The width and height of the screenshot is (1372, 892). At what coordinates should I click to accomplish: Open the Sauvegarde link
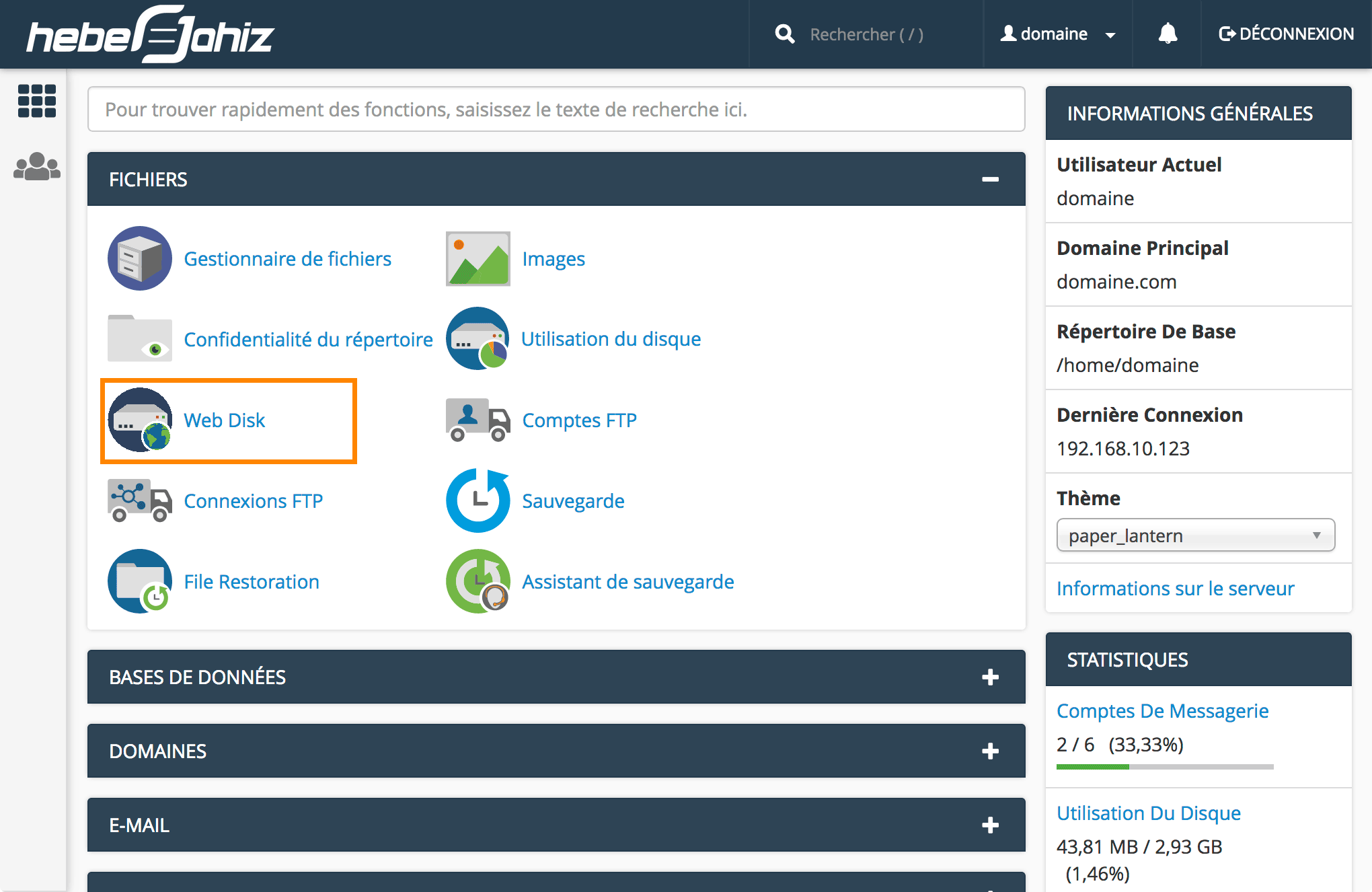574,501
